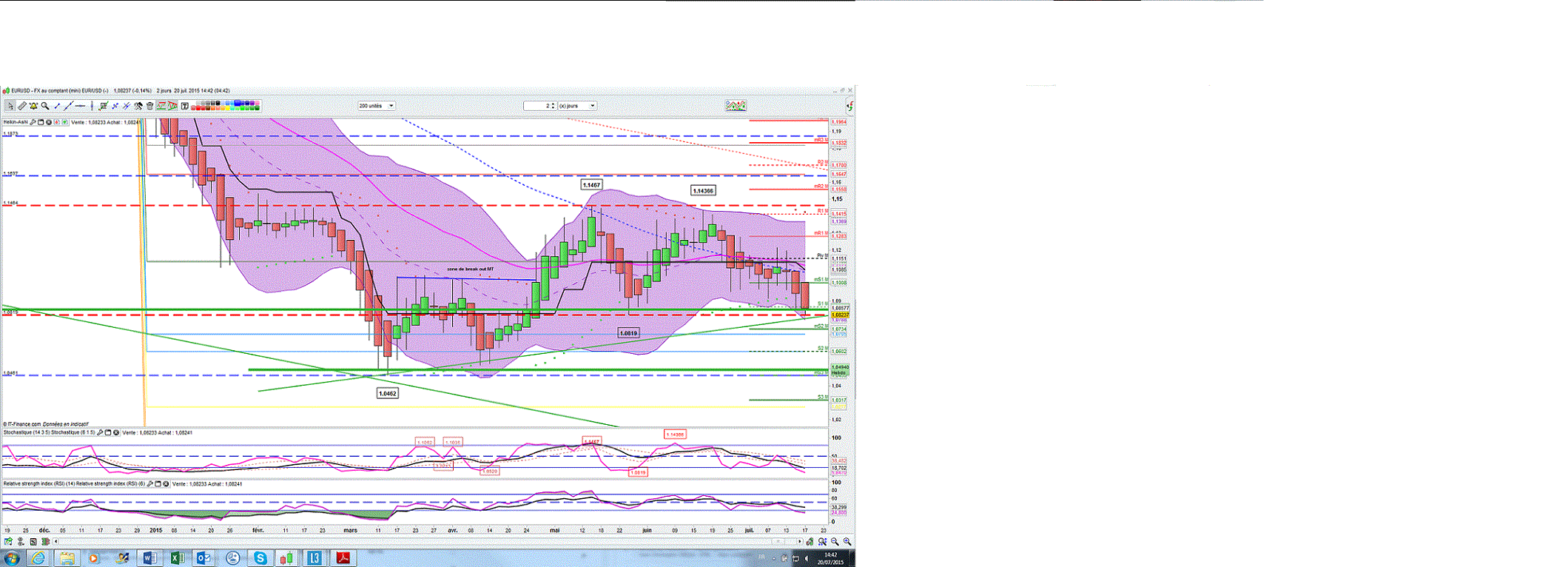Remove the Stochastique indicator panel
Screen dimensions: 1568x567
pyautogui.click(x=116, y=432)
